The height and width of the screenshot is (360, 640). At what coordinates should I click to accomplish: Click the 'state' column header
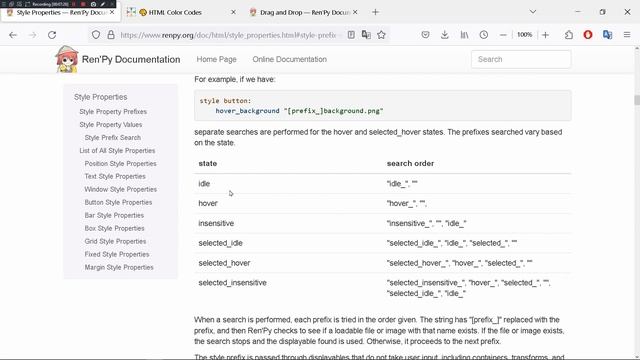coord(208,163)
